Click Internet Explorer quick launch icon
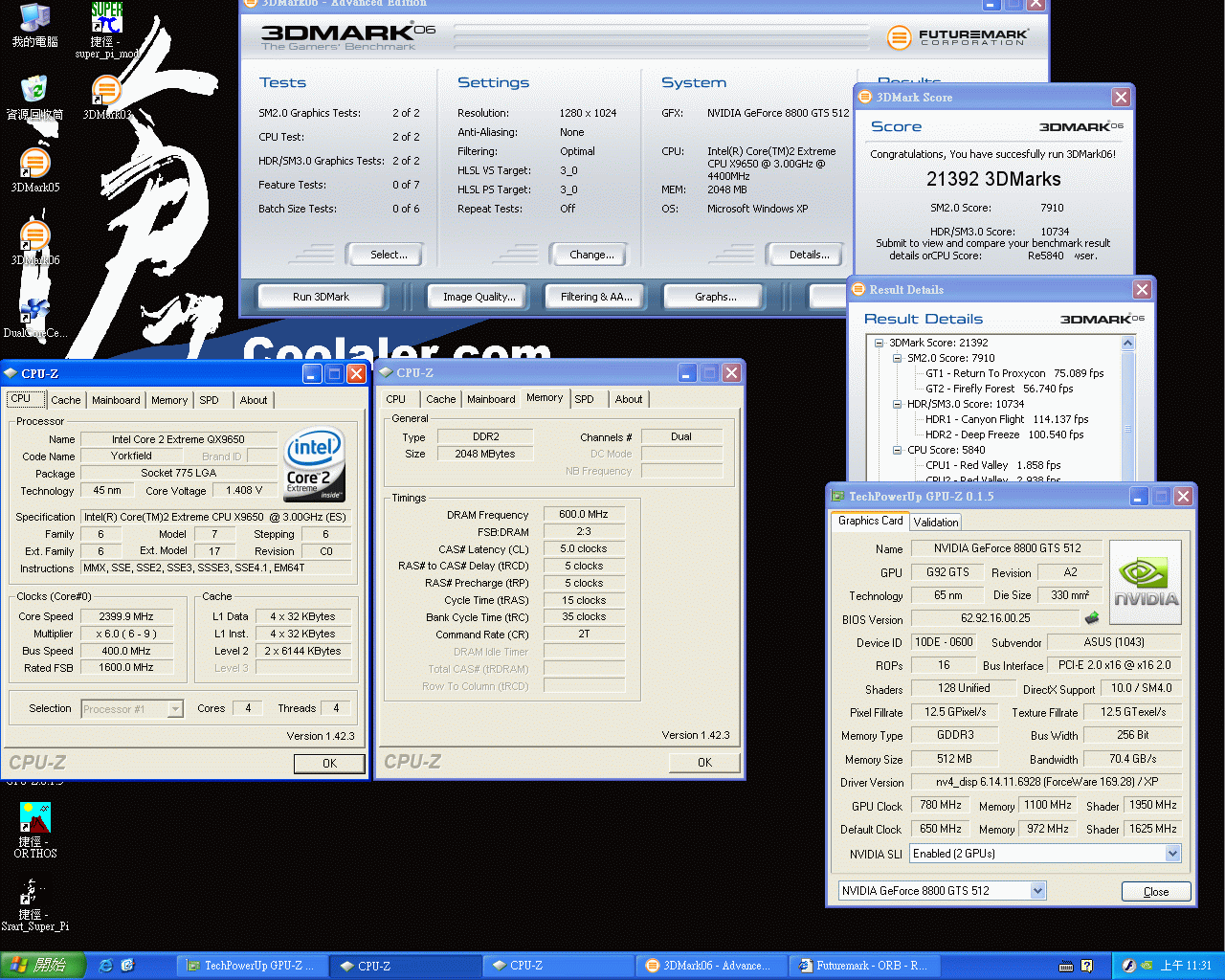 click(x=105, y=966)
